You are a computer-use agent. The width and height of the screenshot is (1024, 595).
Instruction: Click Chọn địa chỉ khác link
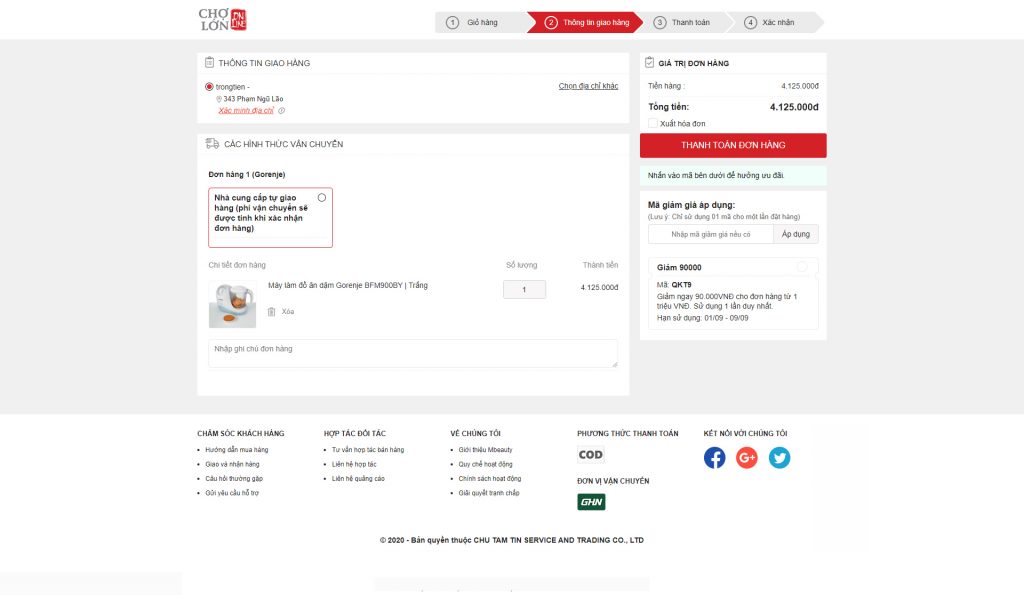[x=588, y=86]
